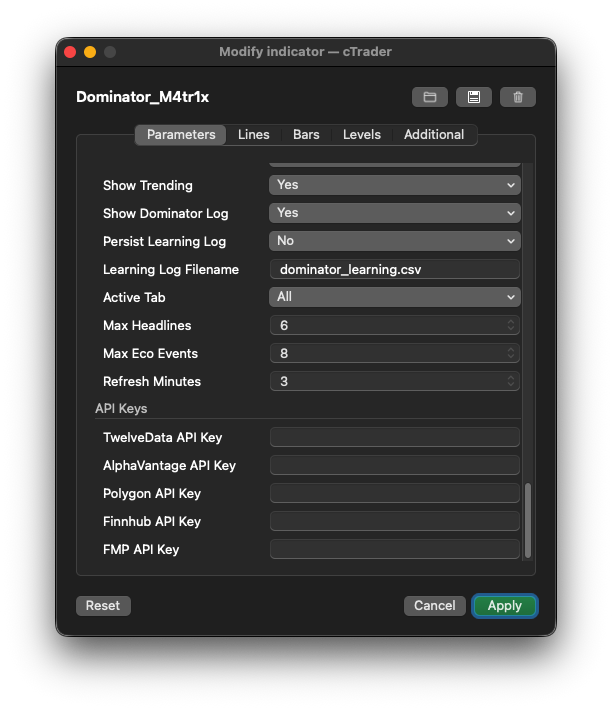Decrease Max Headlines with down arrow
Image resolution: width=612 pixels, height=710 pixels.
(511, 329)
